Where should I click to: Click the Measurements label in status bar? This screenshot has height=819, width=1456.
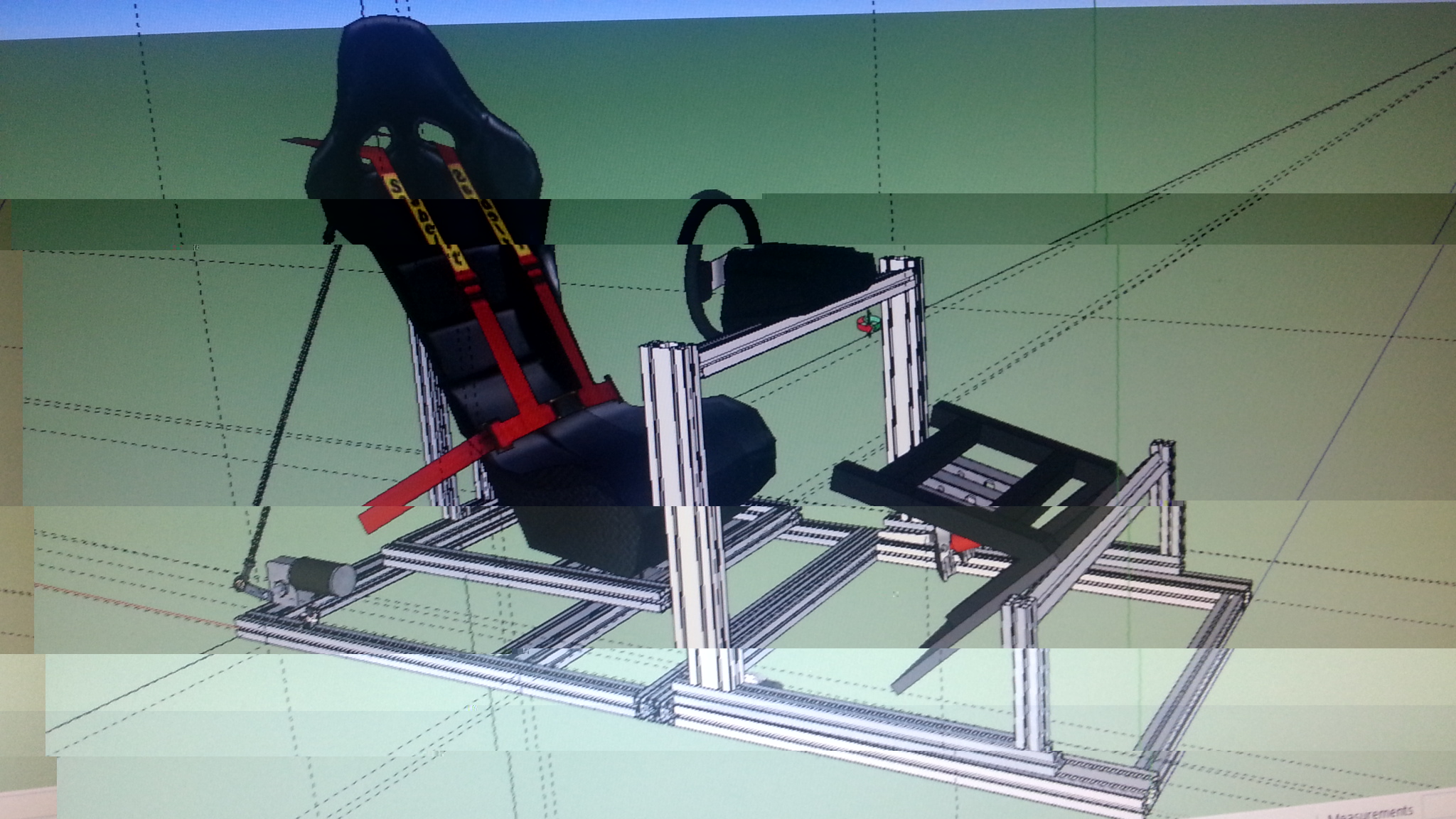click(x=1369, y=813)
